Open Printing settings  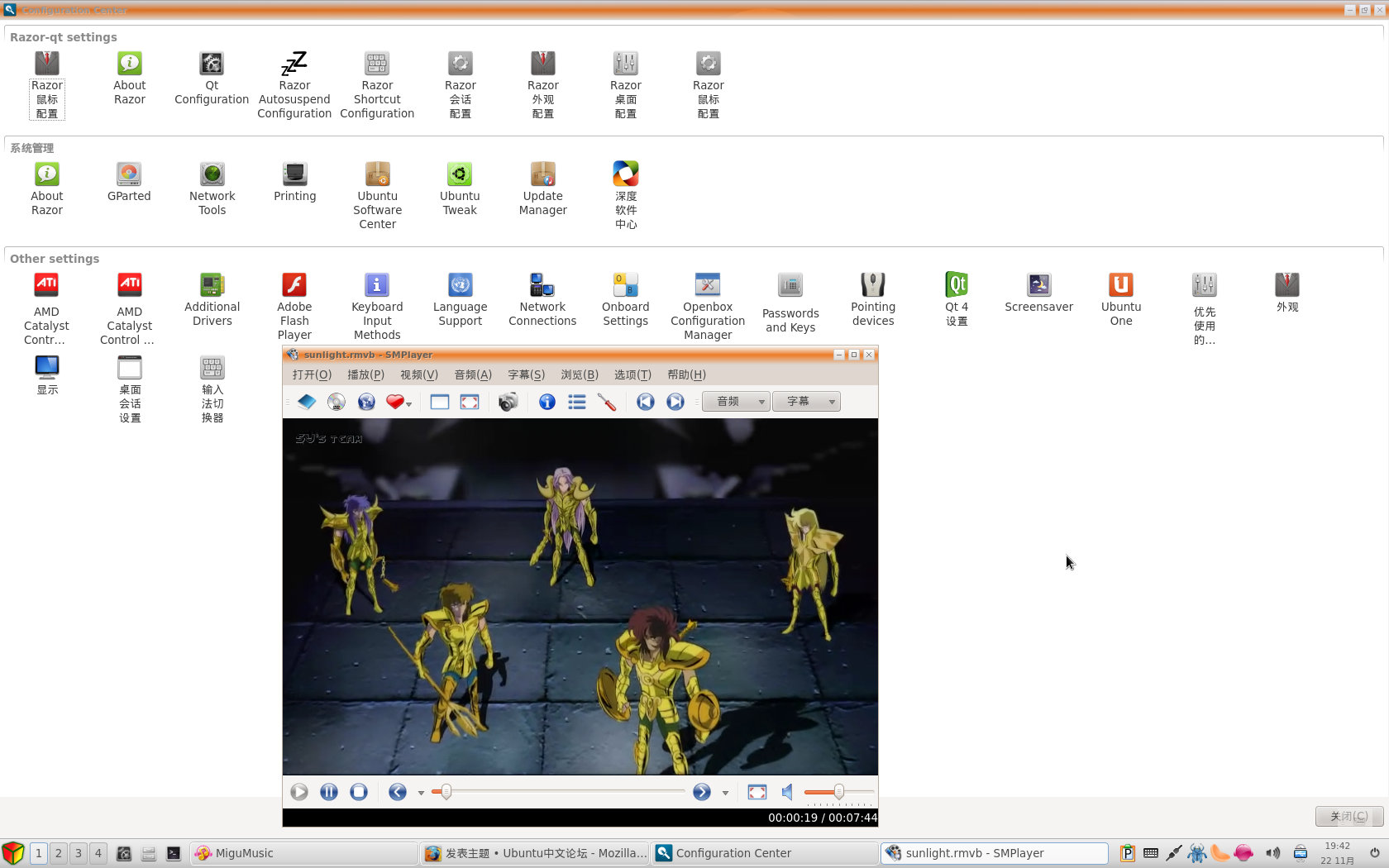(x=294, y=182)
